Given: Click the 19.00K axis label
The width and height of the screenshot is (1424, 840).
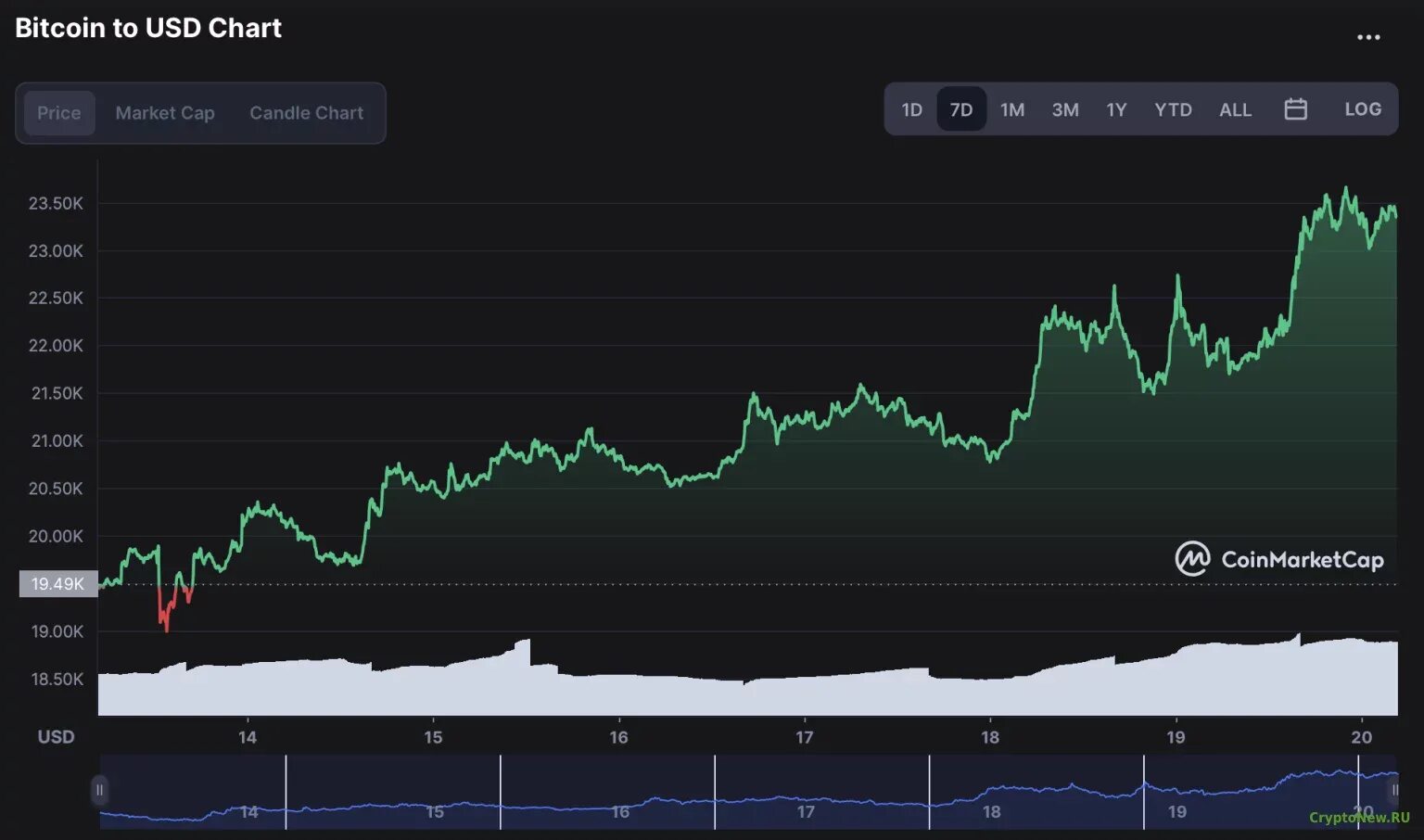Looking at the screenshot, I should pyautogui.click(x=57, y=631).
